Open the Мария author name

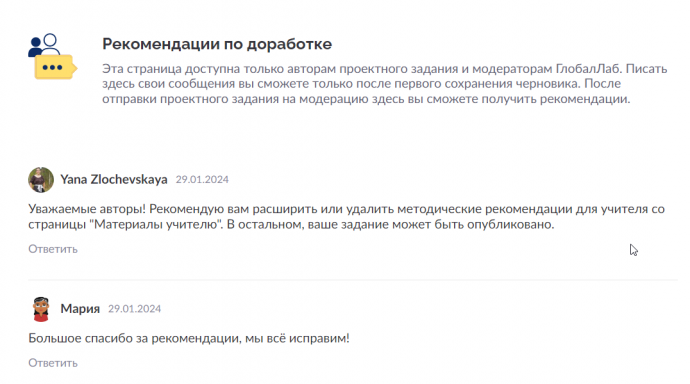[x=80, y=309]
